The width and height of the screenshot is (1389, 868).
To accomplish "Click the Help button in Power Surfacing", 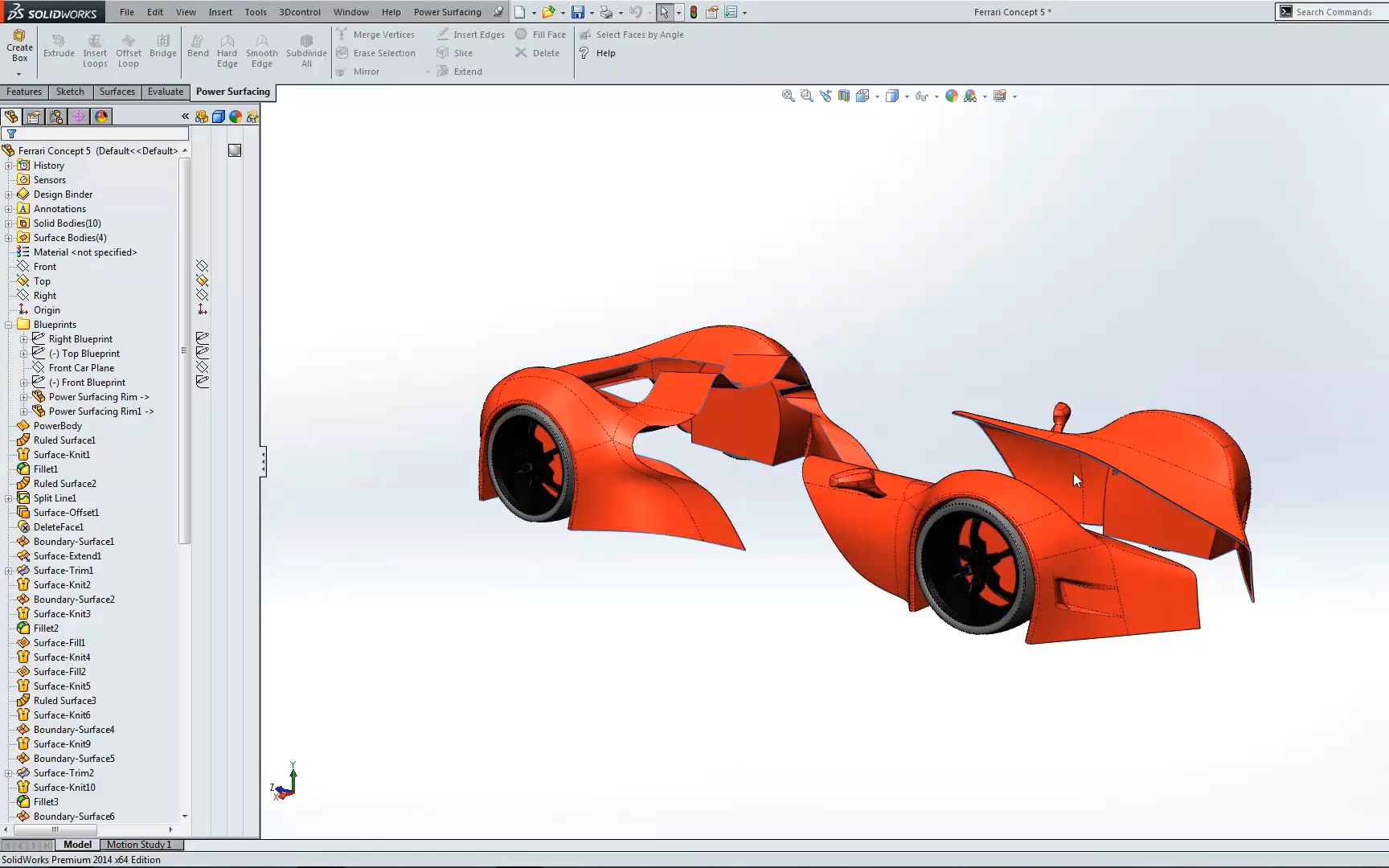I will coord(604,53).
